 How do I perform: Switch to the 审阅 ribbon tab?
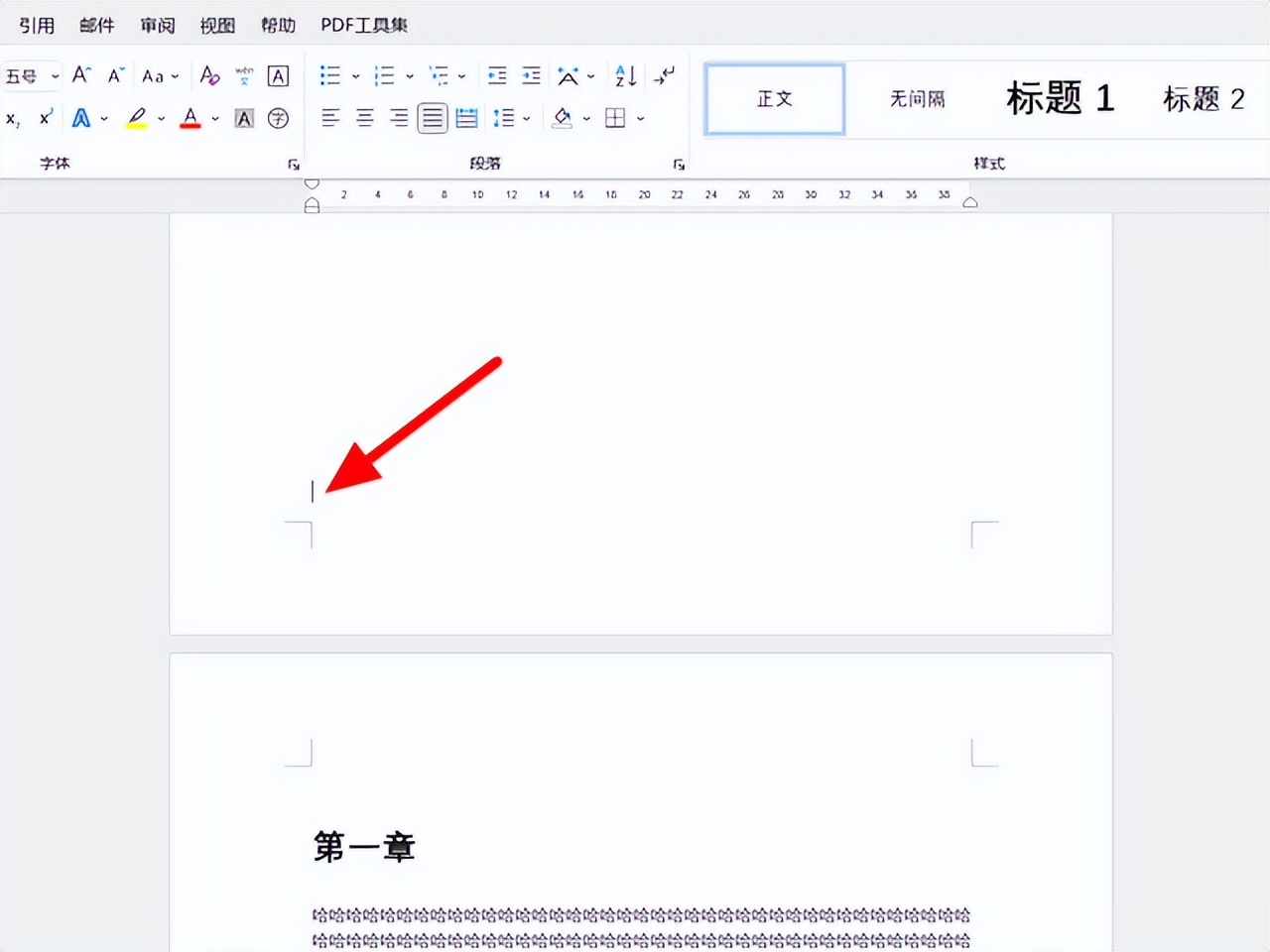pos(156,25)
